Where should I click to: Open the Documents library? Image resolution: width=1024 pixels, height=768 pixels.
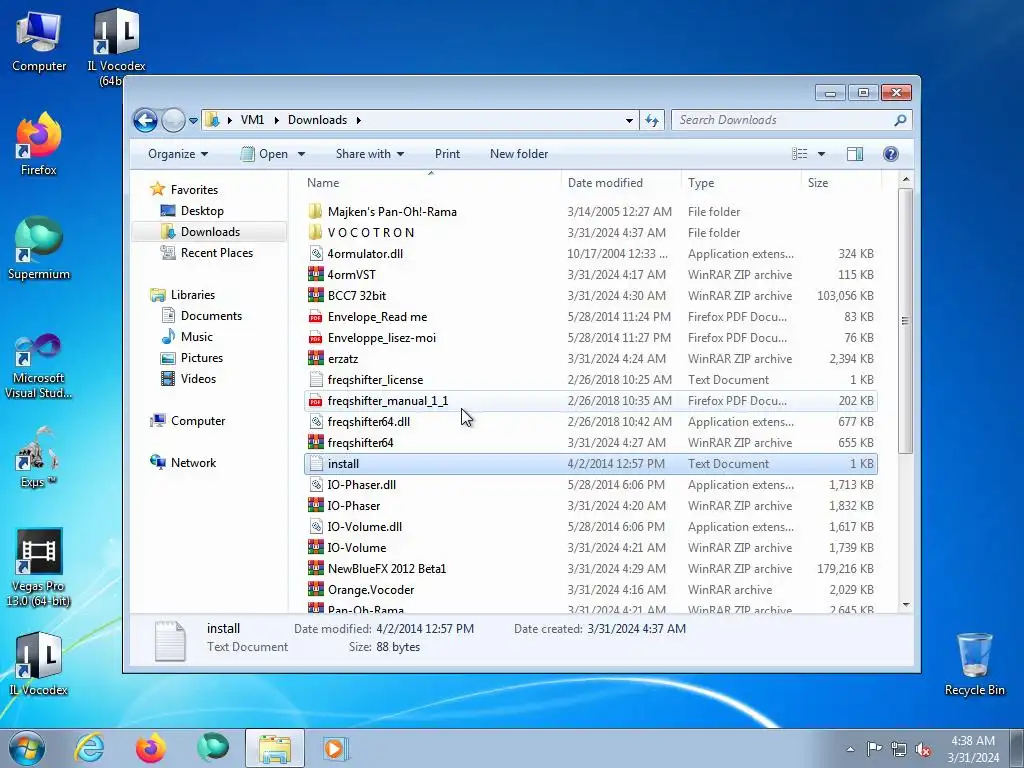pos(211,315)
